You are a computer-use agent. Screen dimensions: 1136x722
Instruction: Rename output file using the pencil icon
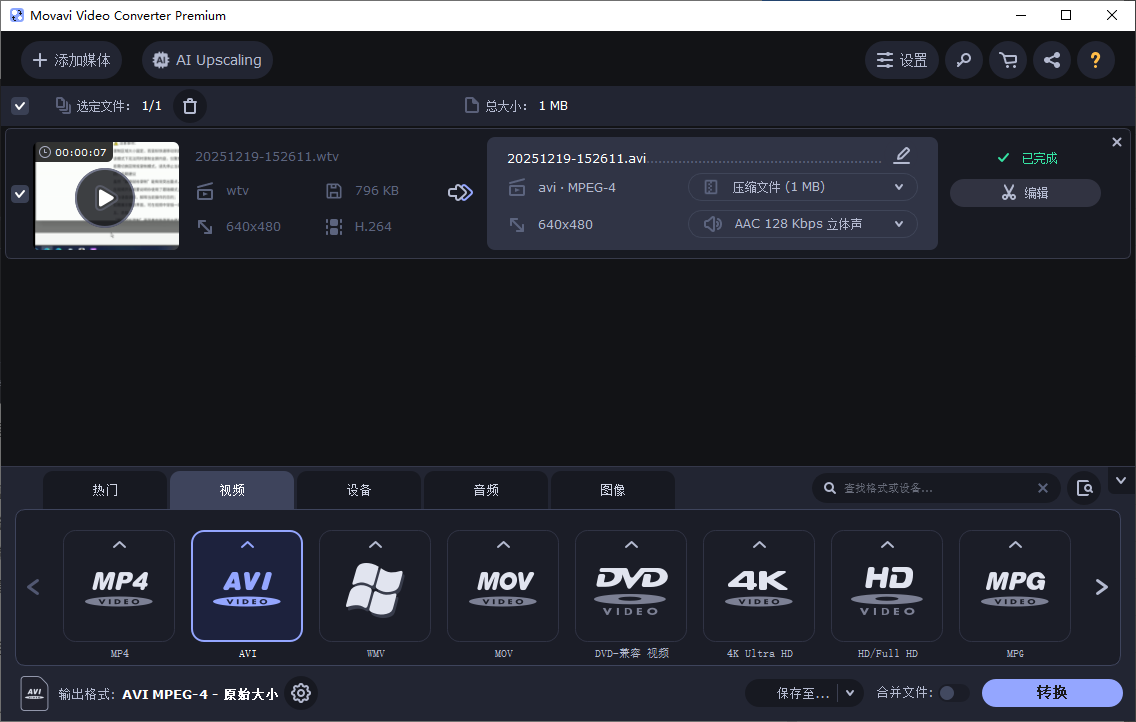pos(902,155)
